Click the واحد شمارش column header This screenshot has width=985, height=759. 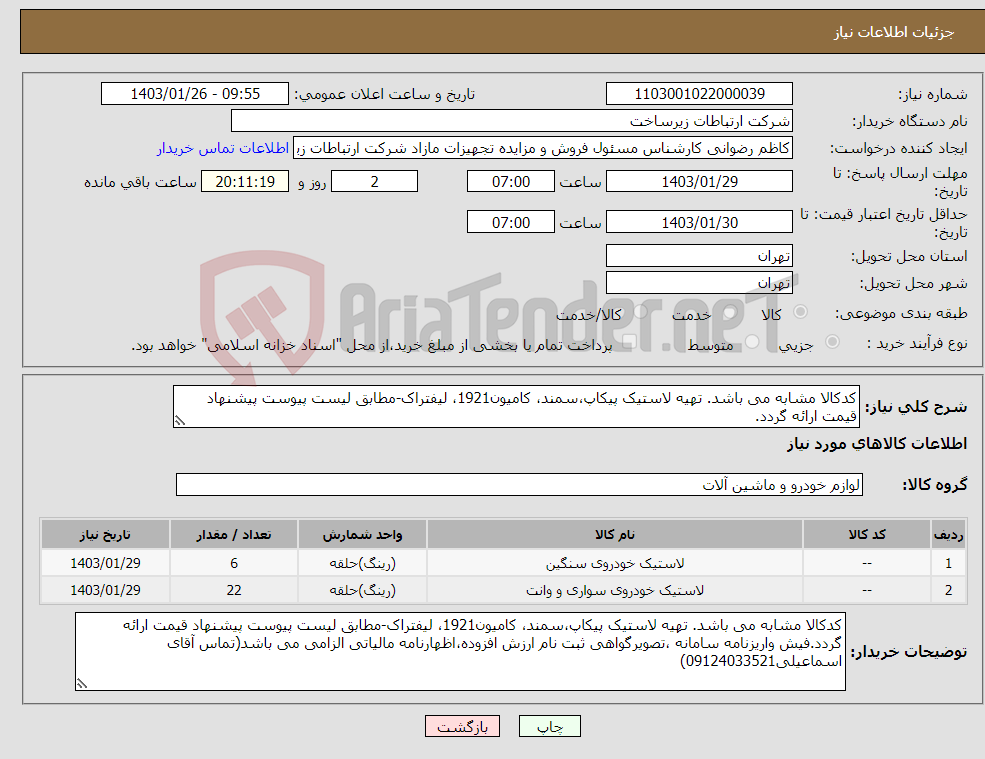tap(362, 534)
